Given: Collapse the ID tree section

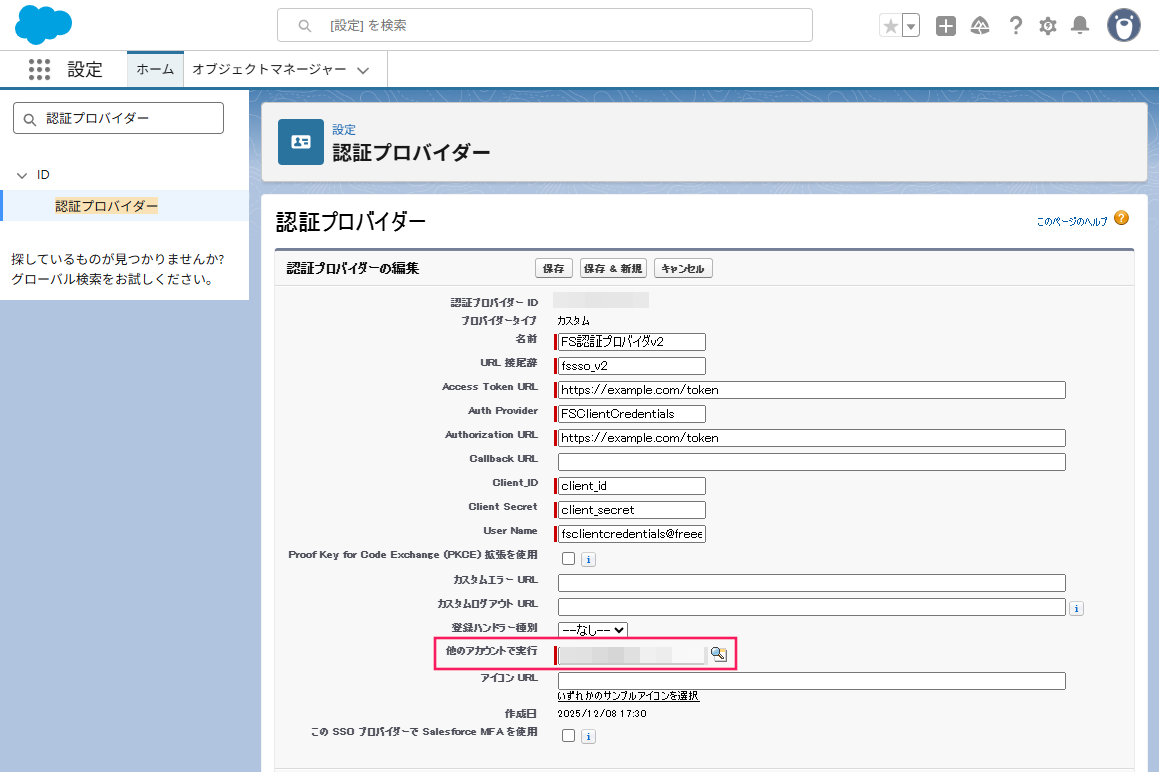Looking at the screenshot, I should click(22, 175).
